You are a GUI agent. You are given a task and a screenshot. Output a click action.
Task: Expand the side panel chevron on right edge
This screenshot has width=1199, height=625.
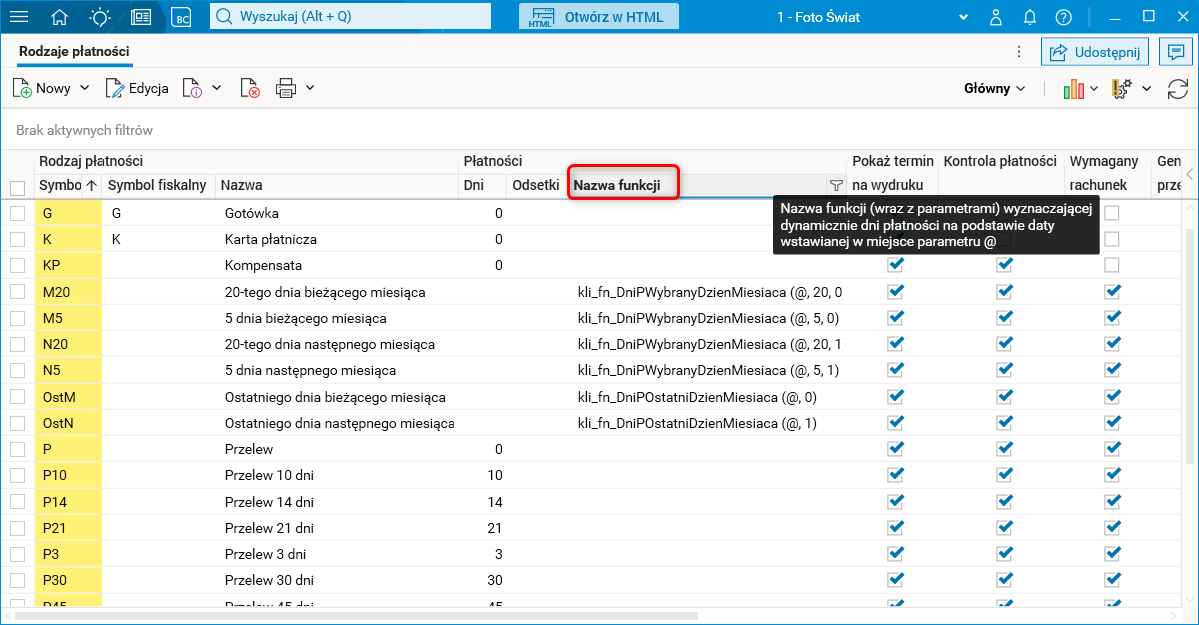tap(1190, 174)
